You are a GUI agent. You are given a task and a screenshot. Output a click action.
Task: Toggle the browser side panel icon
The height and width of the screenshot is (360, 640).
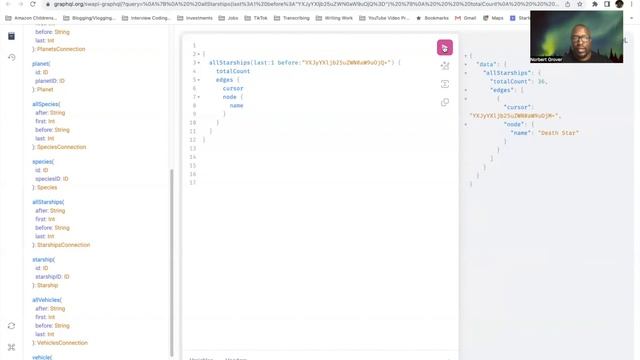pyautogui.click(x=607, y=4)
